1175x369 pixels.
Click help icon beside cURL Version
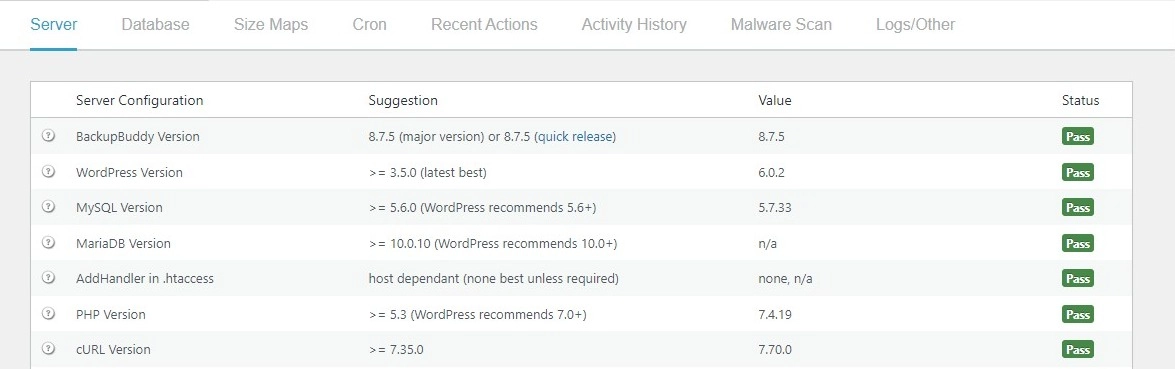pos(49,349)
